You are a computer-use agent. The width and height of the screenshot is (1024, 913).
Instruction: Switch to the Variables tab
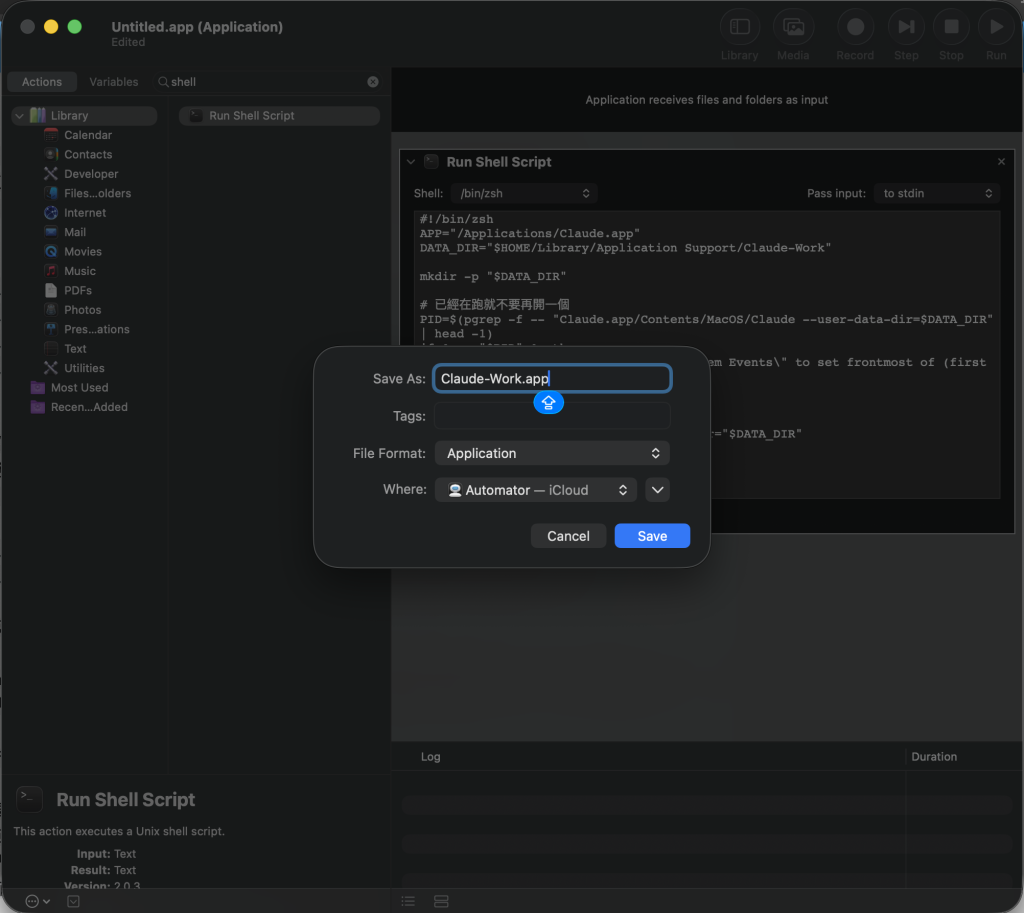114,82
